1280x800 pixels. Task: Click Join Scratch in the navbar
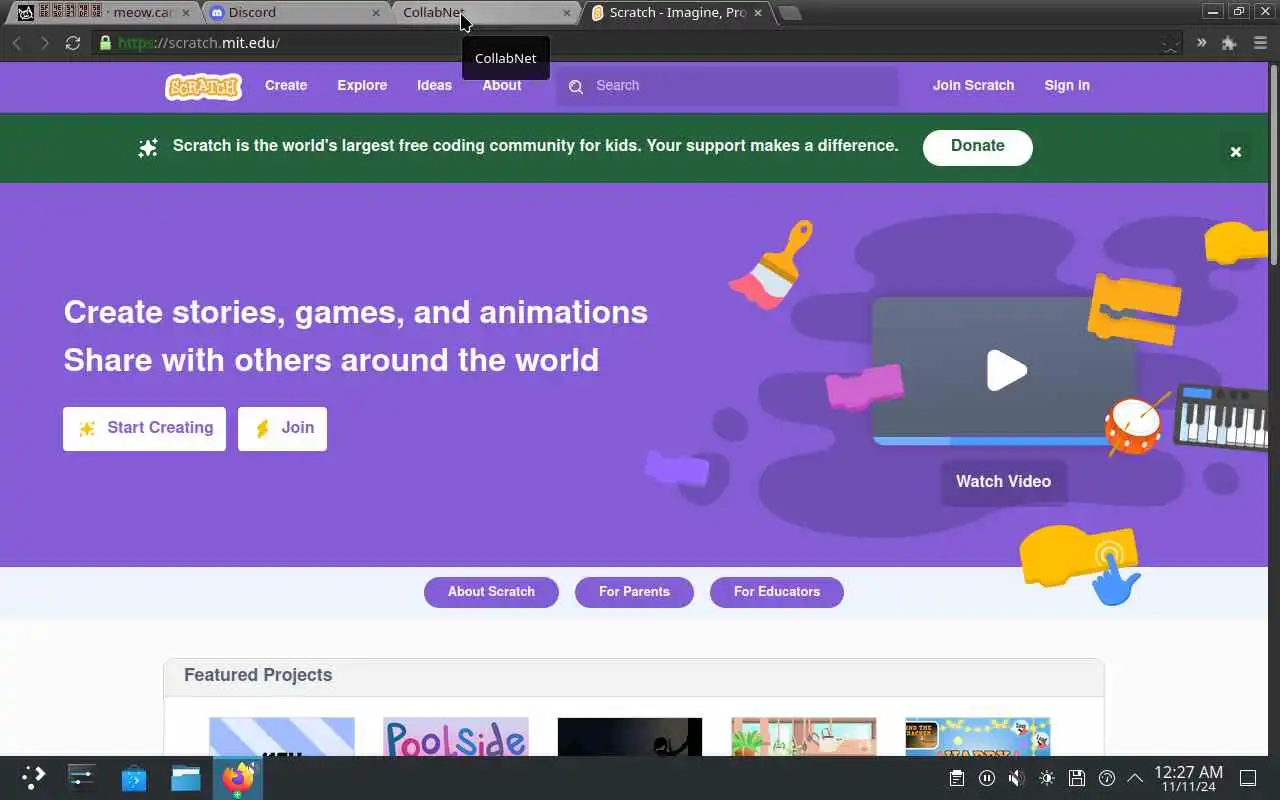pyautogui.click(x=973, y=85)
